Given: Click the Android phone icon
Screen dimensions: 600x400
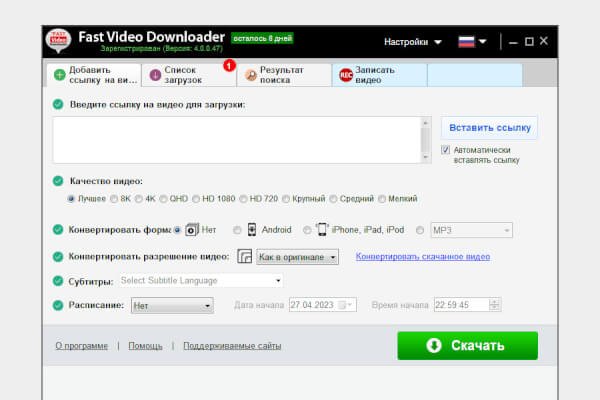Looking at the screenshot, I should [252, 230].
